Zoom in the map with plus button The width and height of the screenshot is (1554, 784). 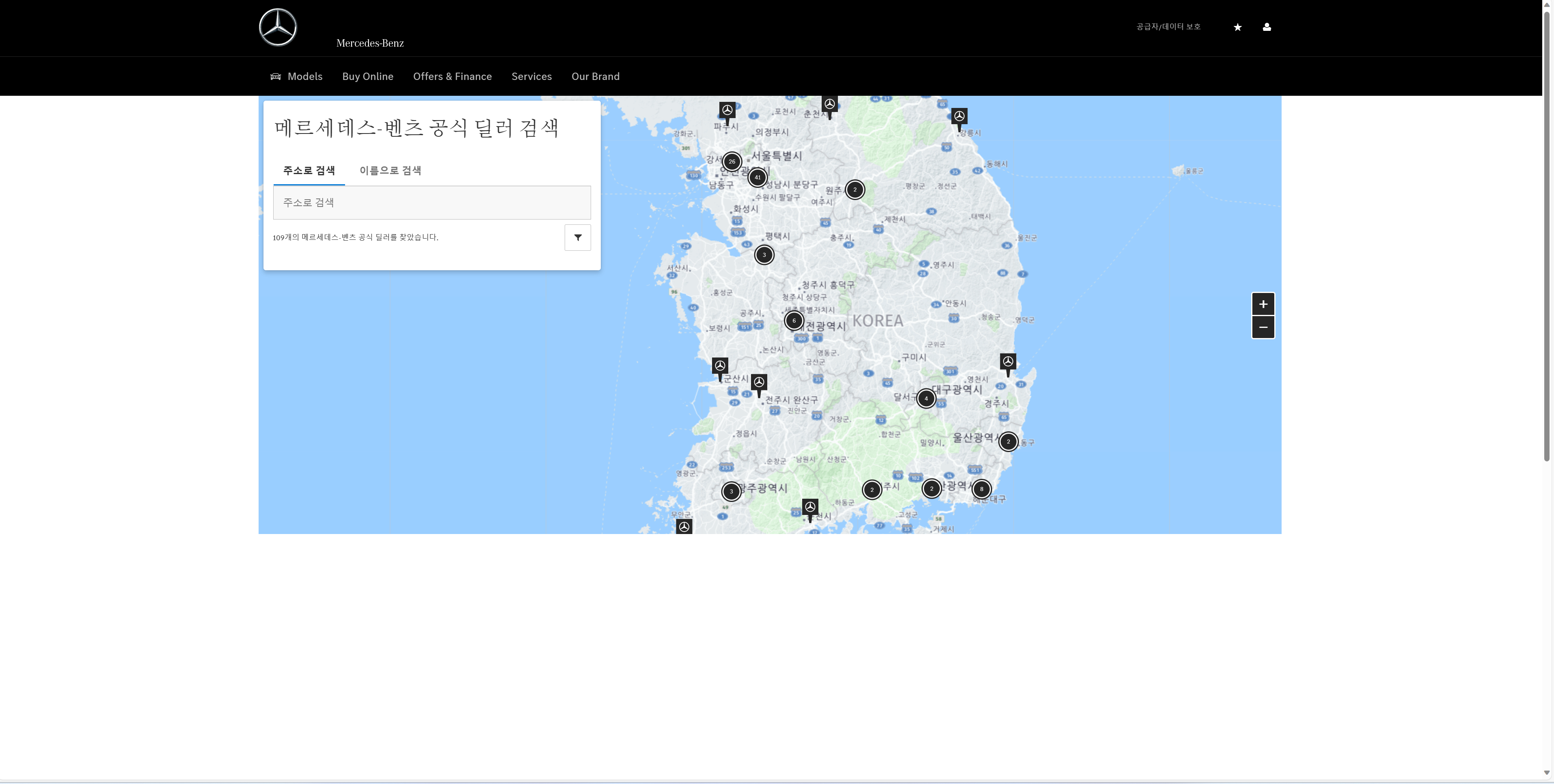click(x=1263, y=305)
